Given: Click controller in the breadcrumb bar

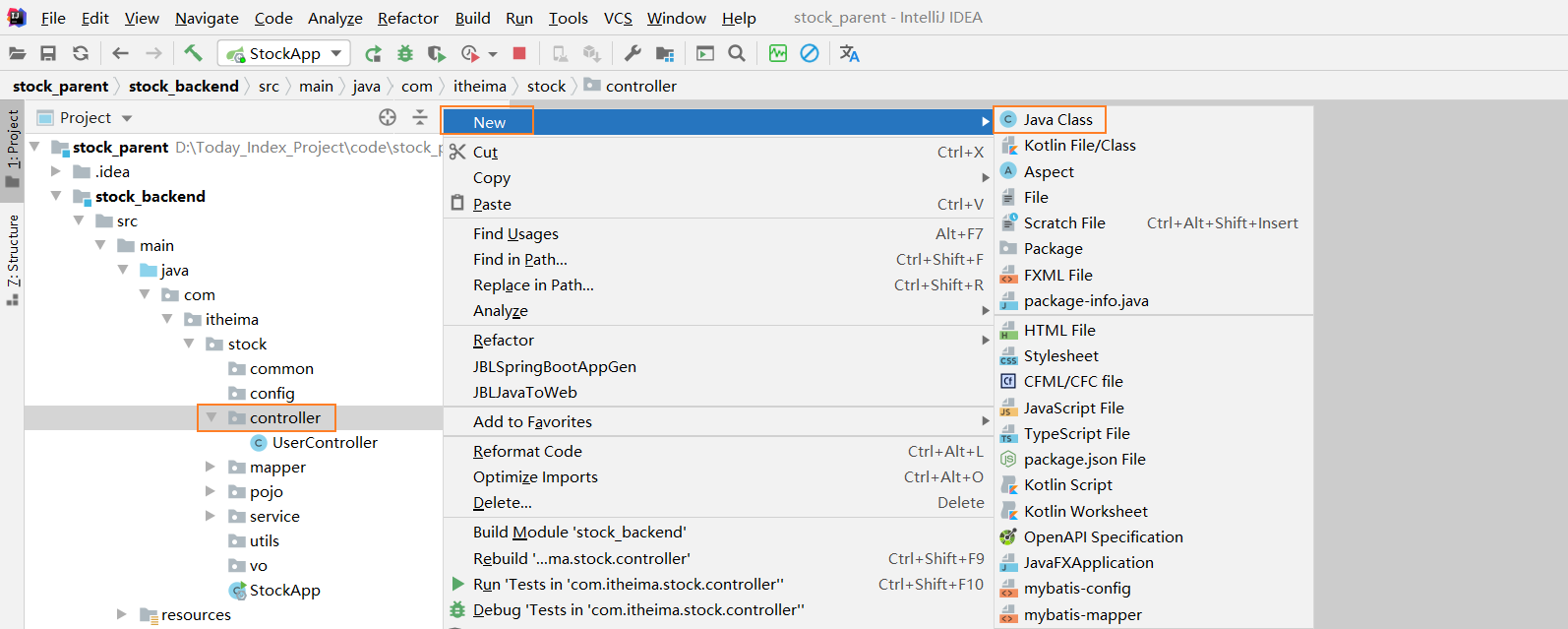Looking at the screenshot, I should [631, 86].
